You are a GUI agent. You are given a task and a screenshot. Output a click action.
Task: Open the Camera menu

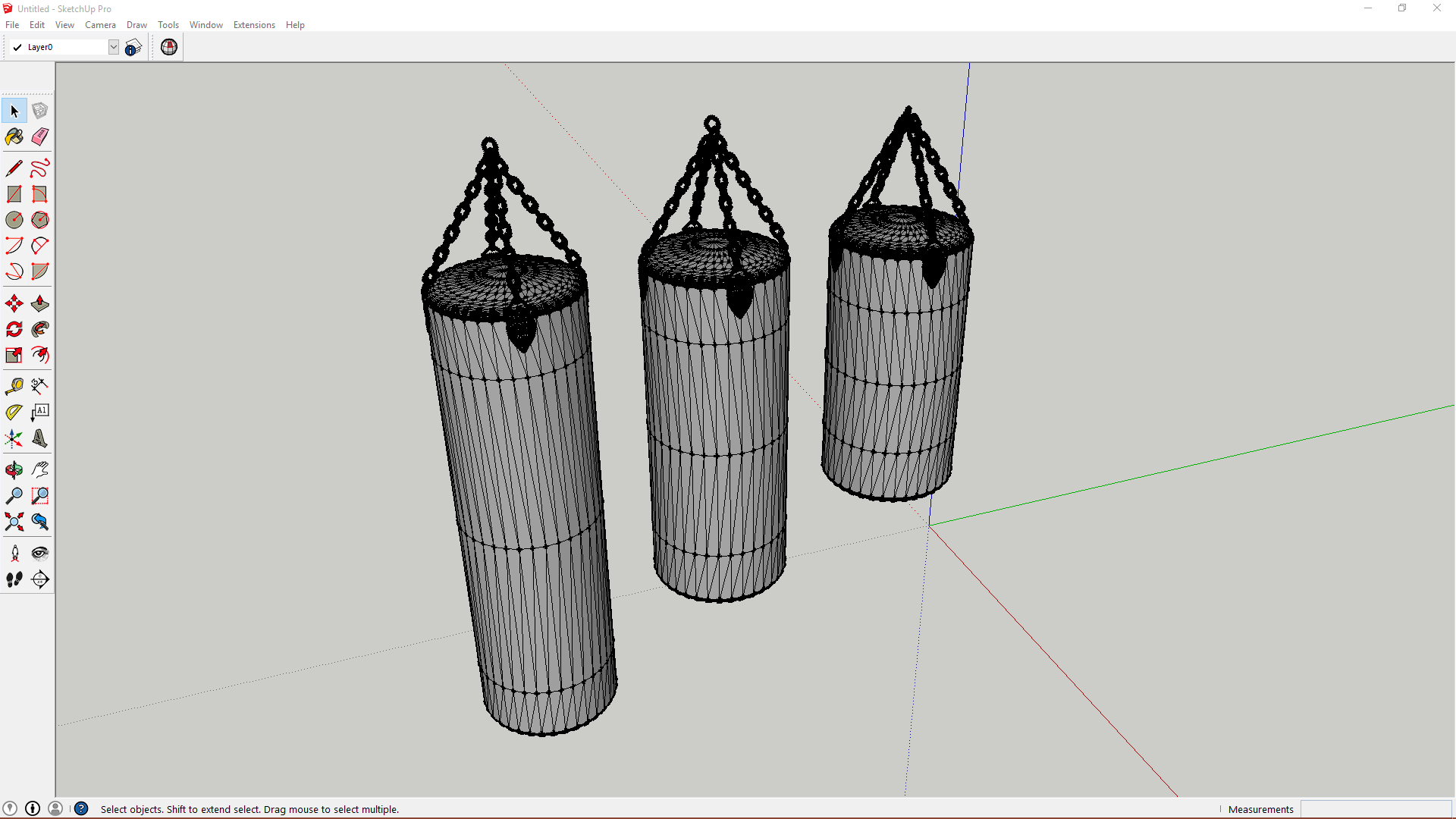[x=100, y=25]
